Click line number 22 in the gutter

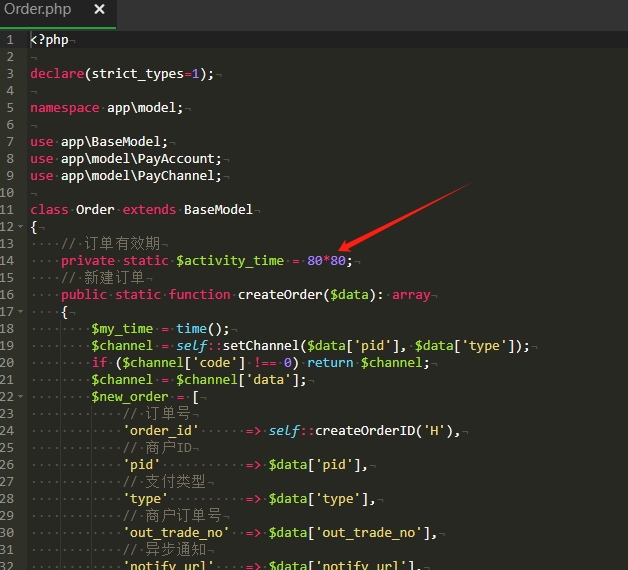click(7, 397)
